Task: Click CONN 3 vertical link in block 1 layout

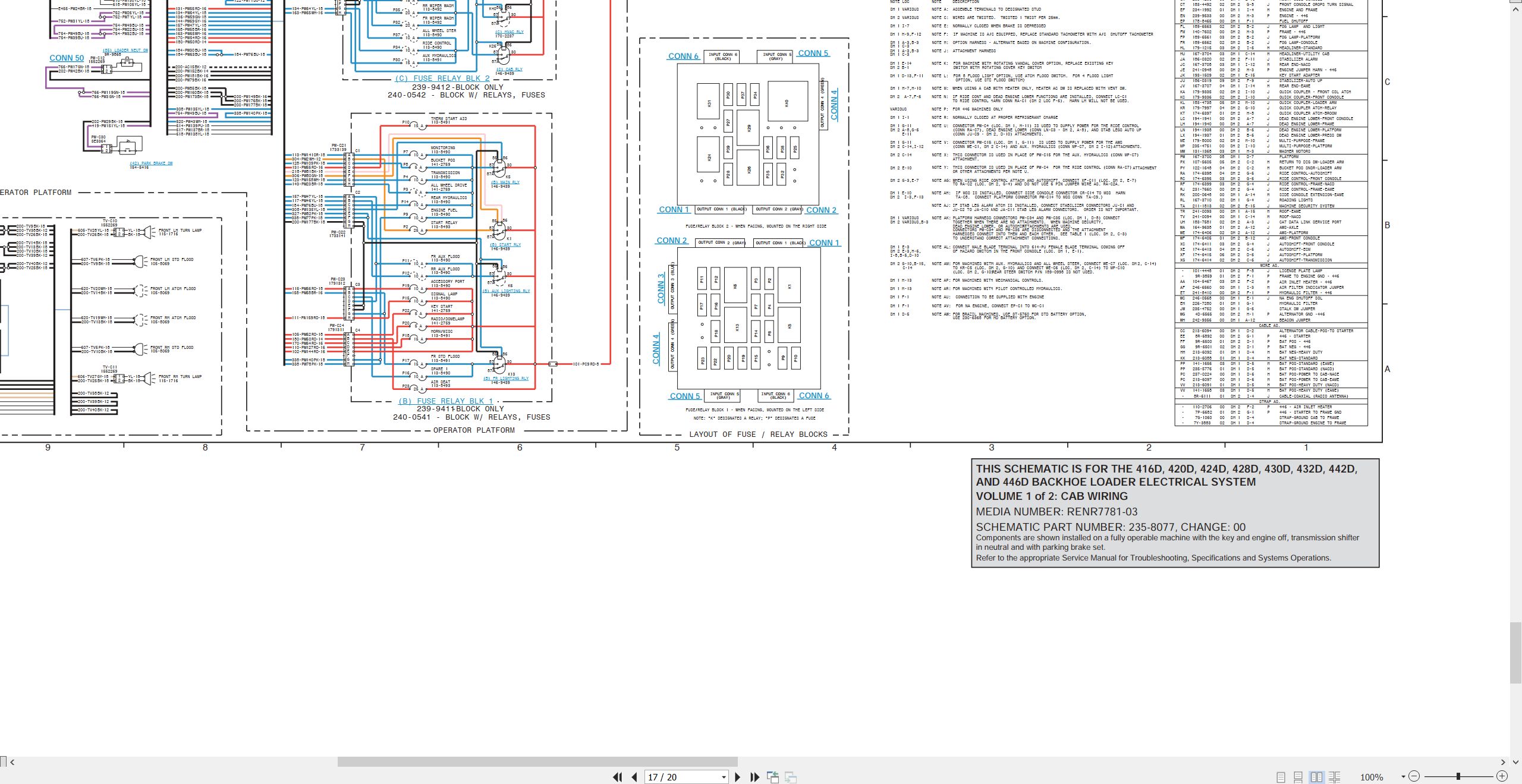Action: (661, 289)
